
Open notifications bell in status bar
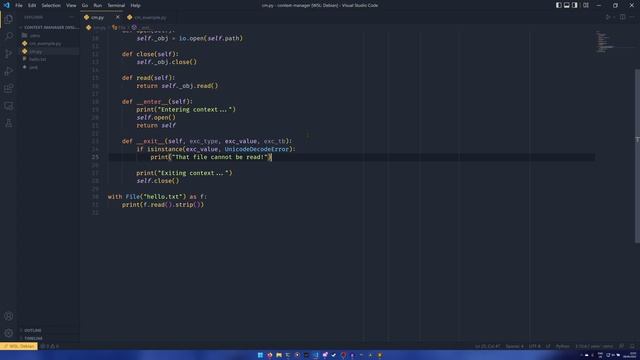pos(632,346)
